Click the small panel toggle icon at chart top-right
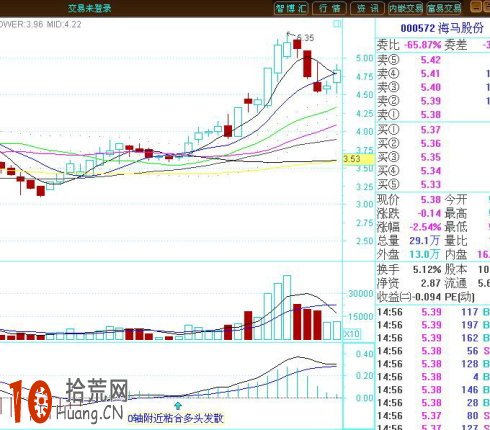 coord(337,24)
